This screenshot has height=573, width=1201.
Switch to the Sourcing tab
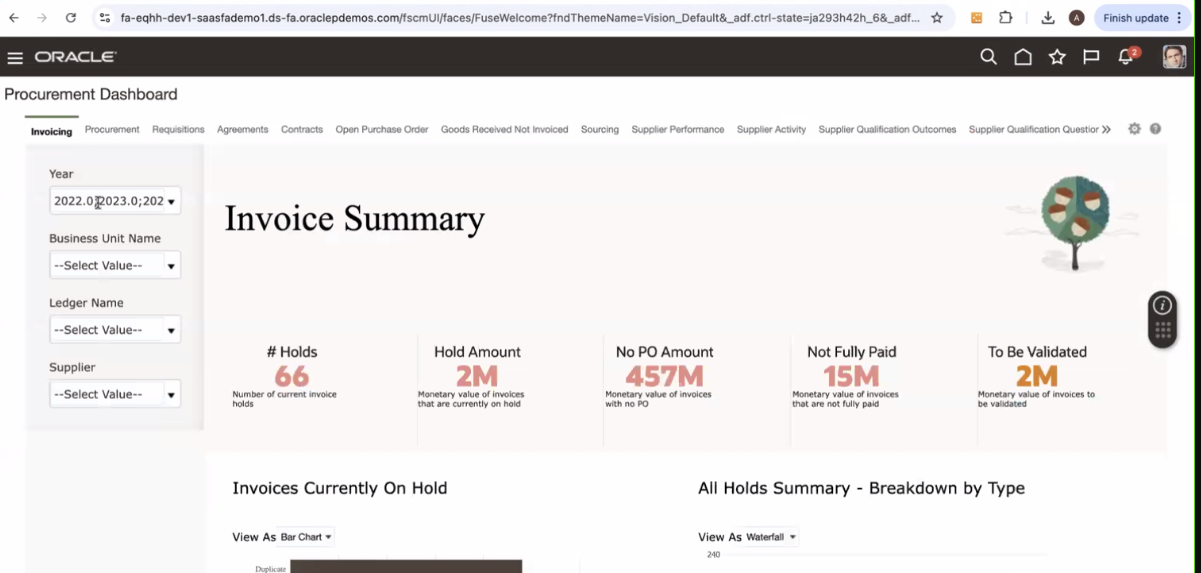coord(600,129)
